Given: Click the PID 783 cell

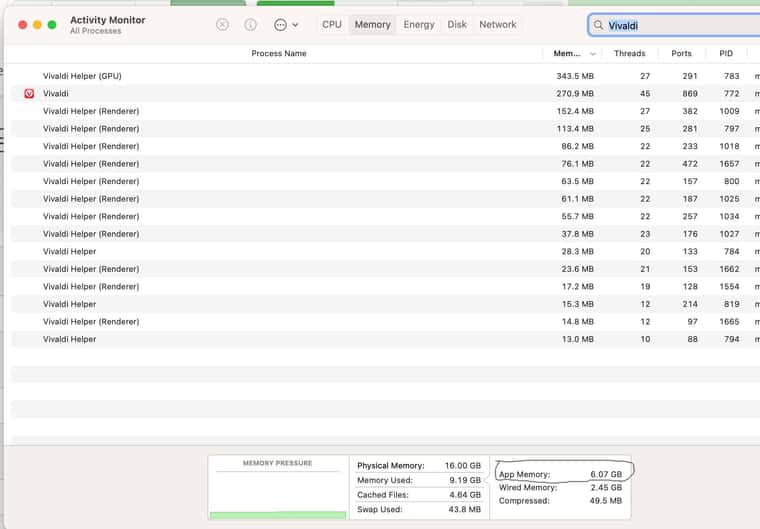Looking at the screenshot, I should coord(731,76).
